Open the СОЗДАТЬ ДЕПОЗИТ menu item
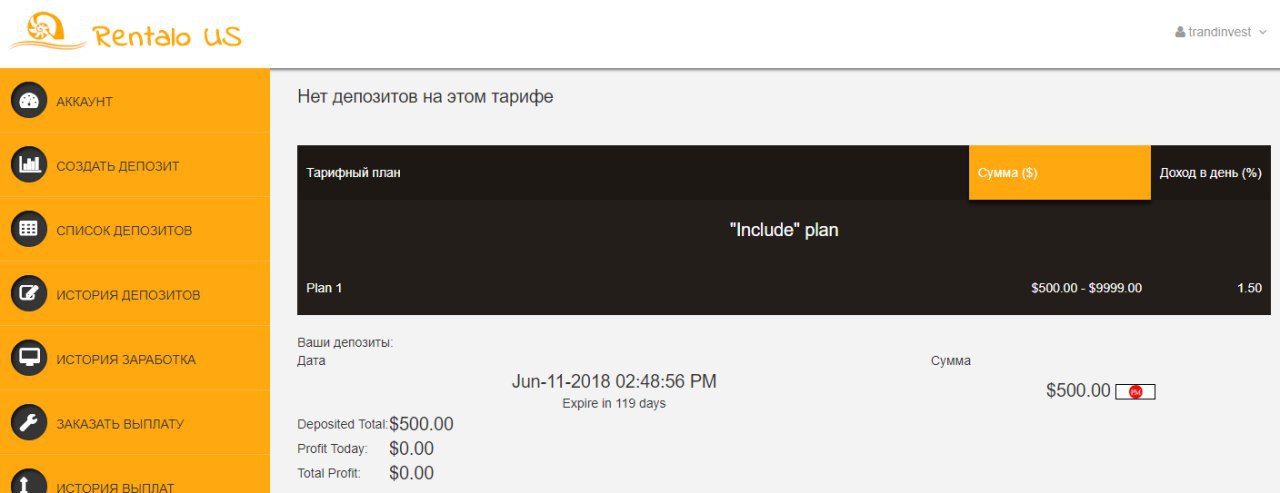The image size is (1280, 493). pyautogui.click(x=135, y=165)
